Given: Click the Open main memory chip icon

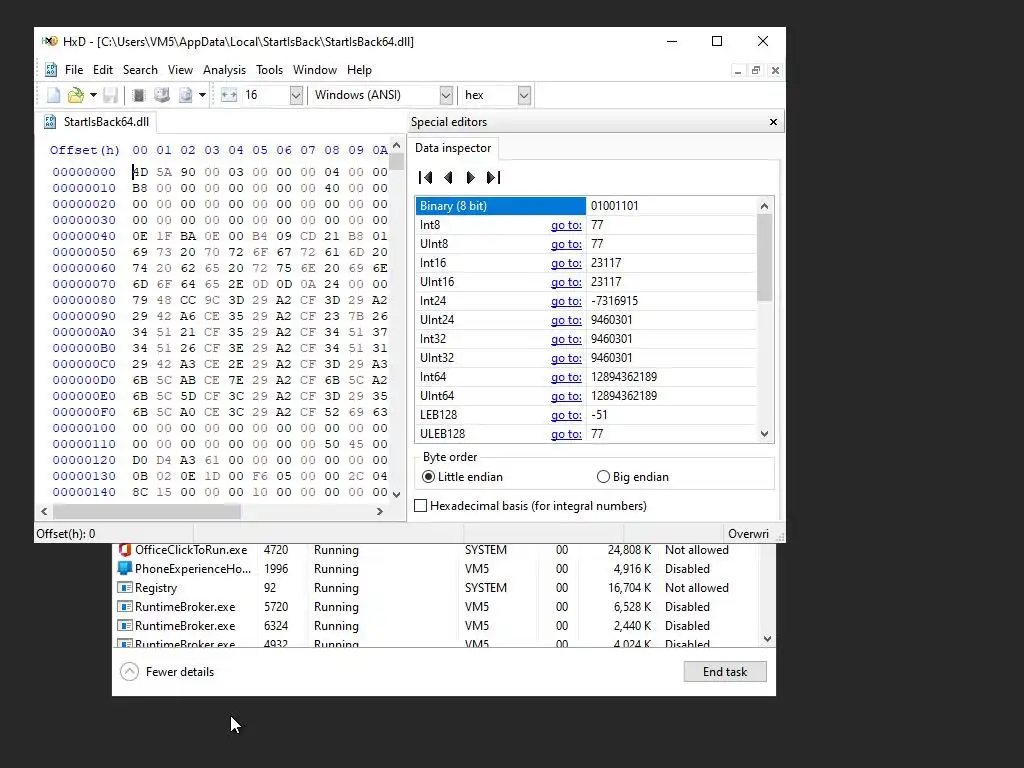Looking at the screenshot, I should (138, 95).
